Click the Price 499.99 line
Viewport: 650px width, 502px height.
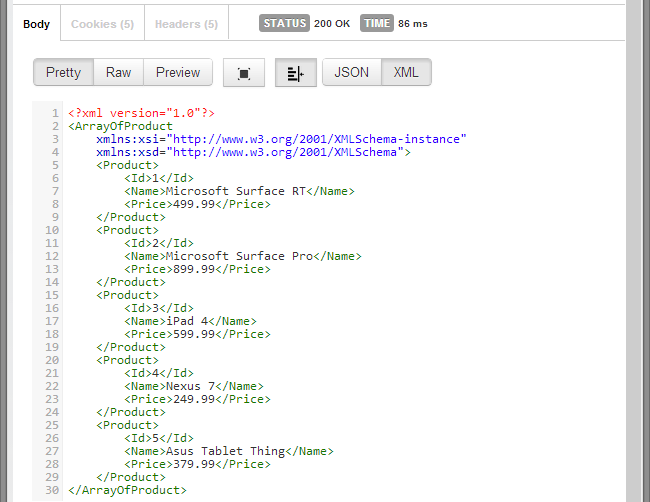[197, 204]
